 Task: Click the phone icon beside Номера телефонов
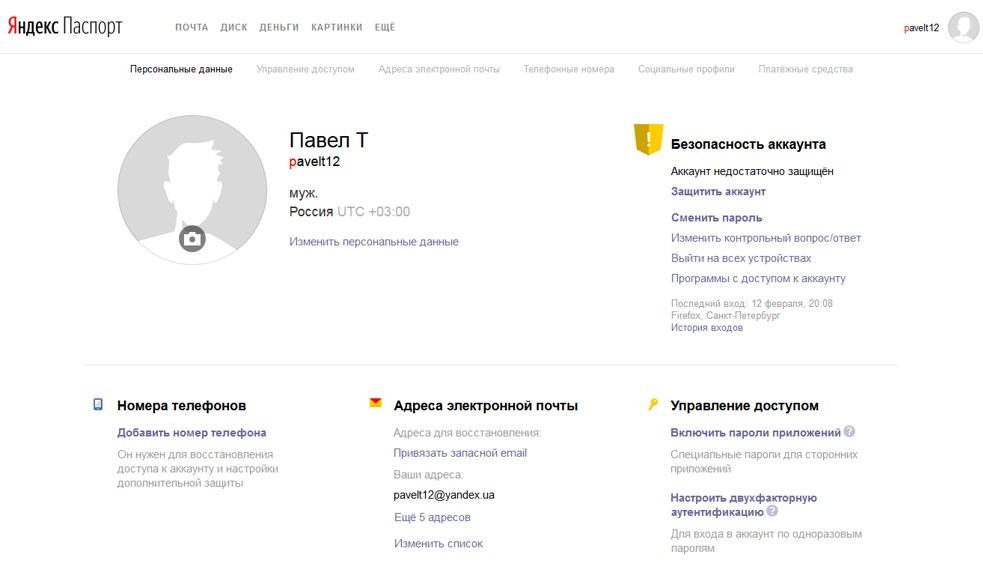click(x=98, y=405)
